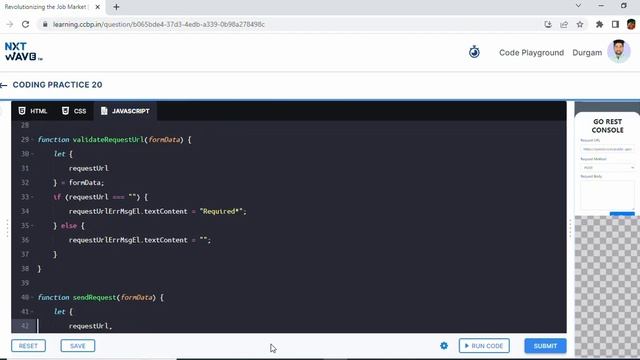Viewport: 640px width, 360px height.
Task: Click line number 42 in the gutter
Action: [25, 326]
